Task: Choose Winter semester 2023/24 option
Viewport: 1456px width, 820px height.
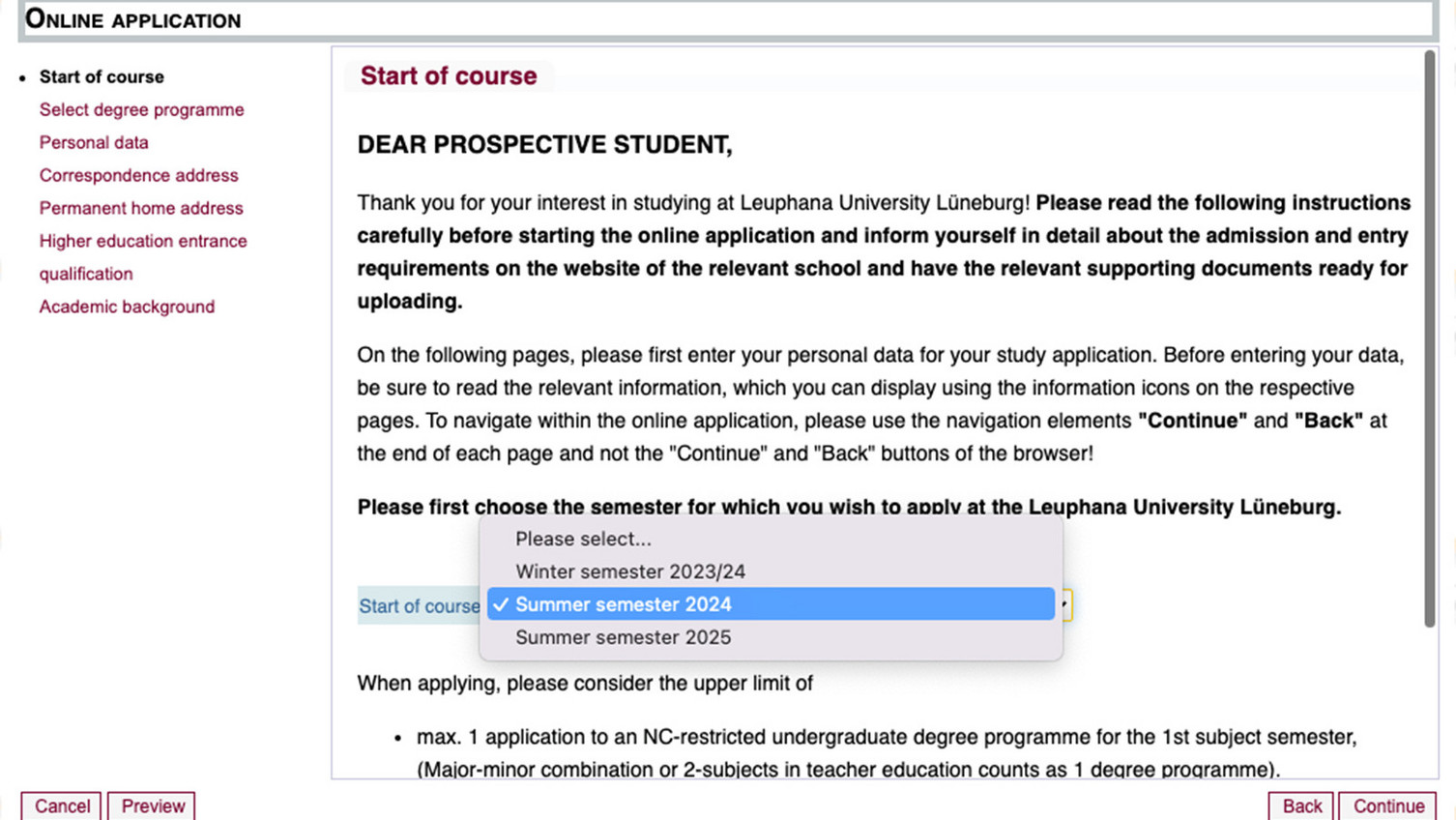Action: click(x=629, y=571)
